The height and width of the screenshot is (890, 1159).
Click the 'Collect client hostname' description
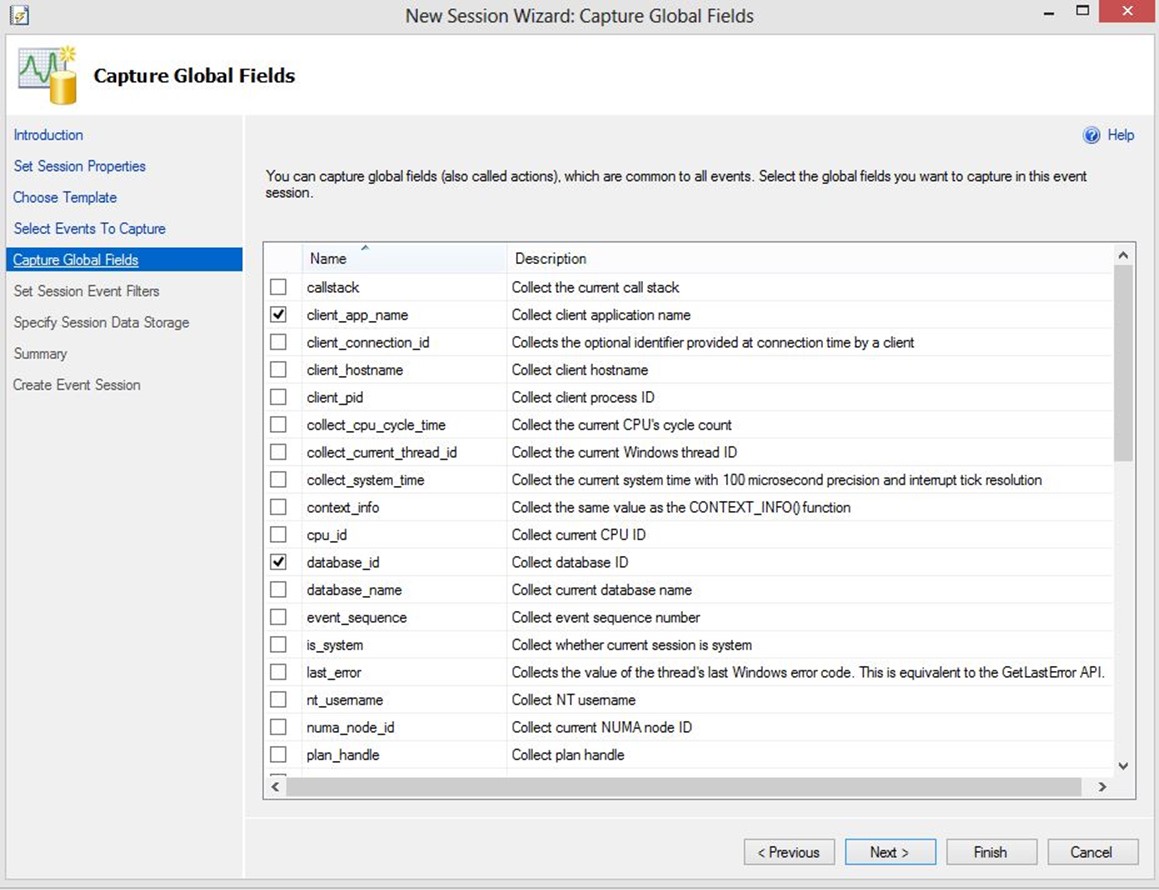580,370
